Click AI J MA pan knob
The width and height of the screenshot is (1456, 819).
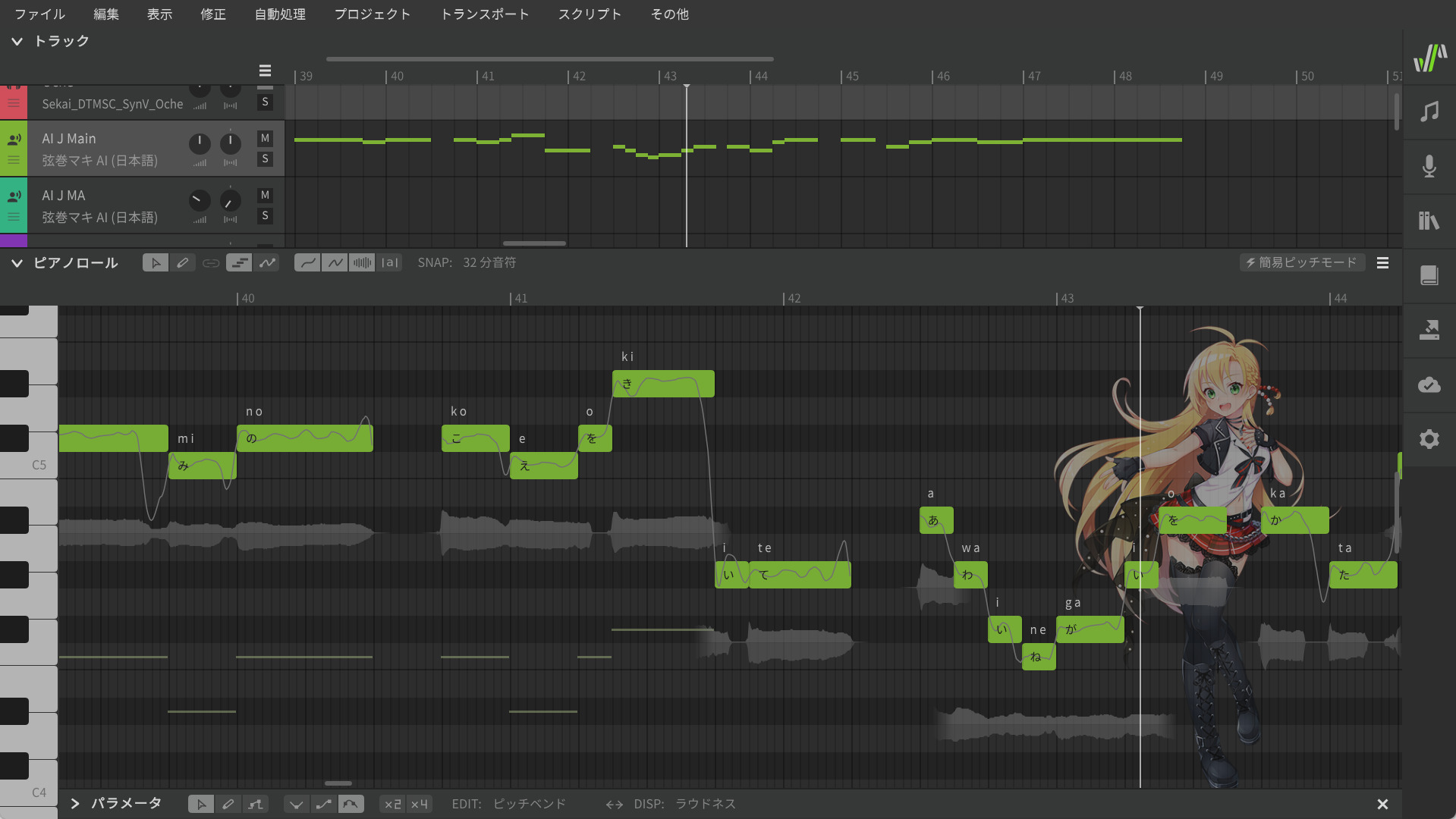tap(231, 200)
